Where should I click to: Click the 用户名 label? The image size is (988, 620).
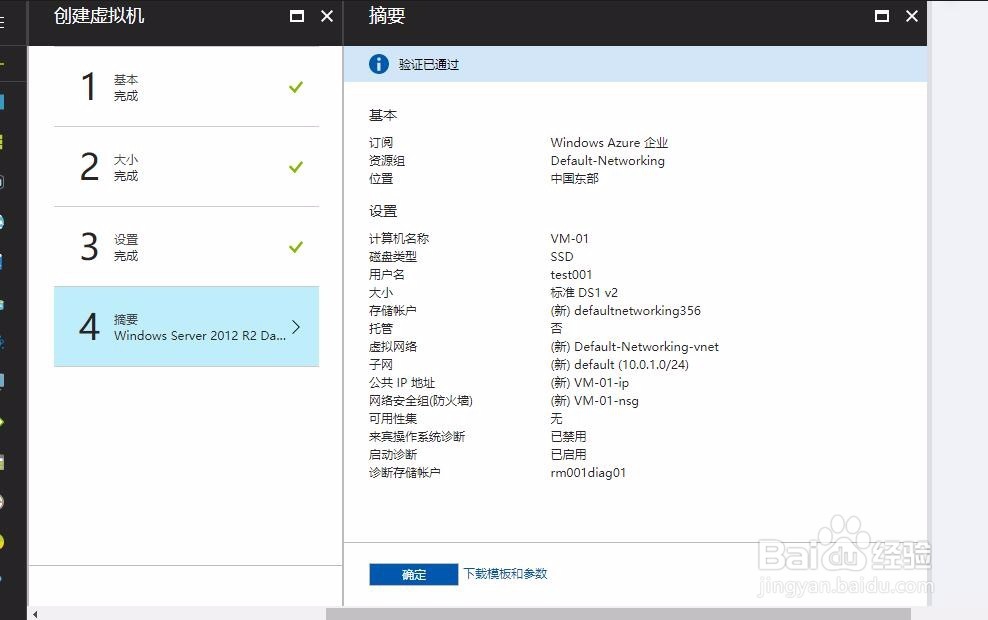pos(386,274)
